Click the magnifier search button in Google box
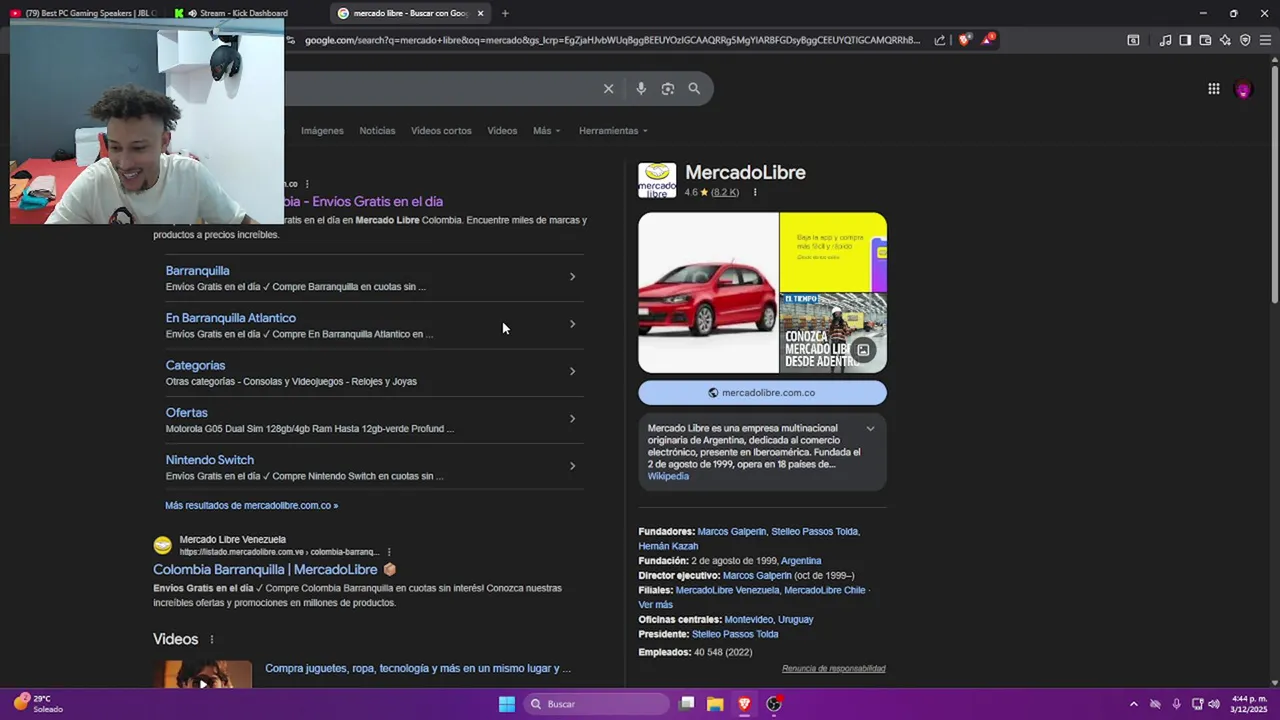1280x720 pixels. click(694, 89)
